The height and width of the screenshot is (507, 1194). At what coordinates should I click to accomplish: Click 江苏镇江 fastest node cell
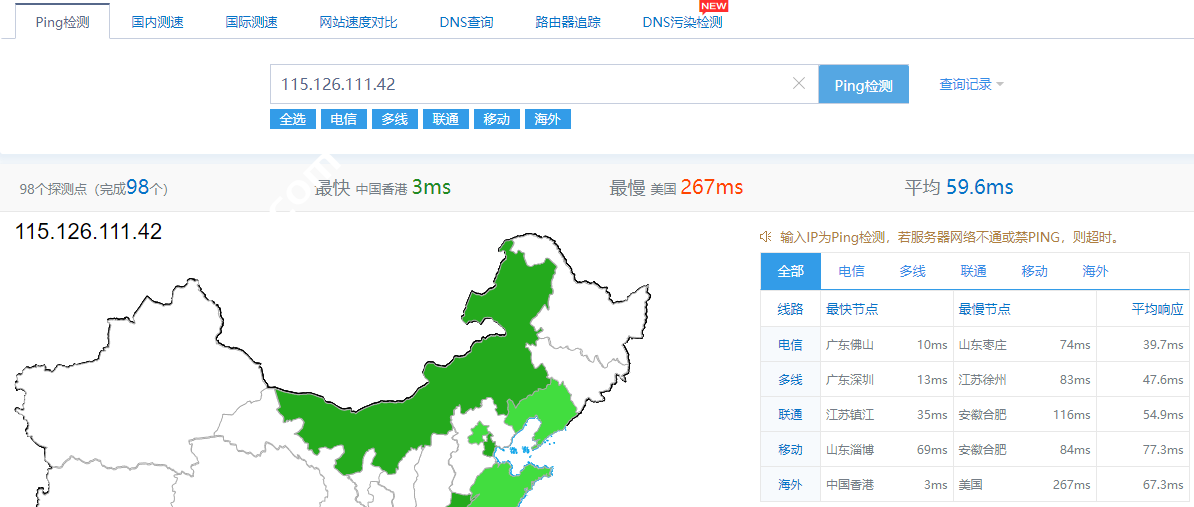coord(850,415)
